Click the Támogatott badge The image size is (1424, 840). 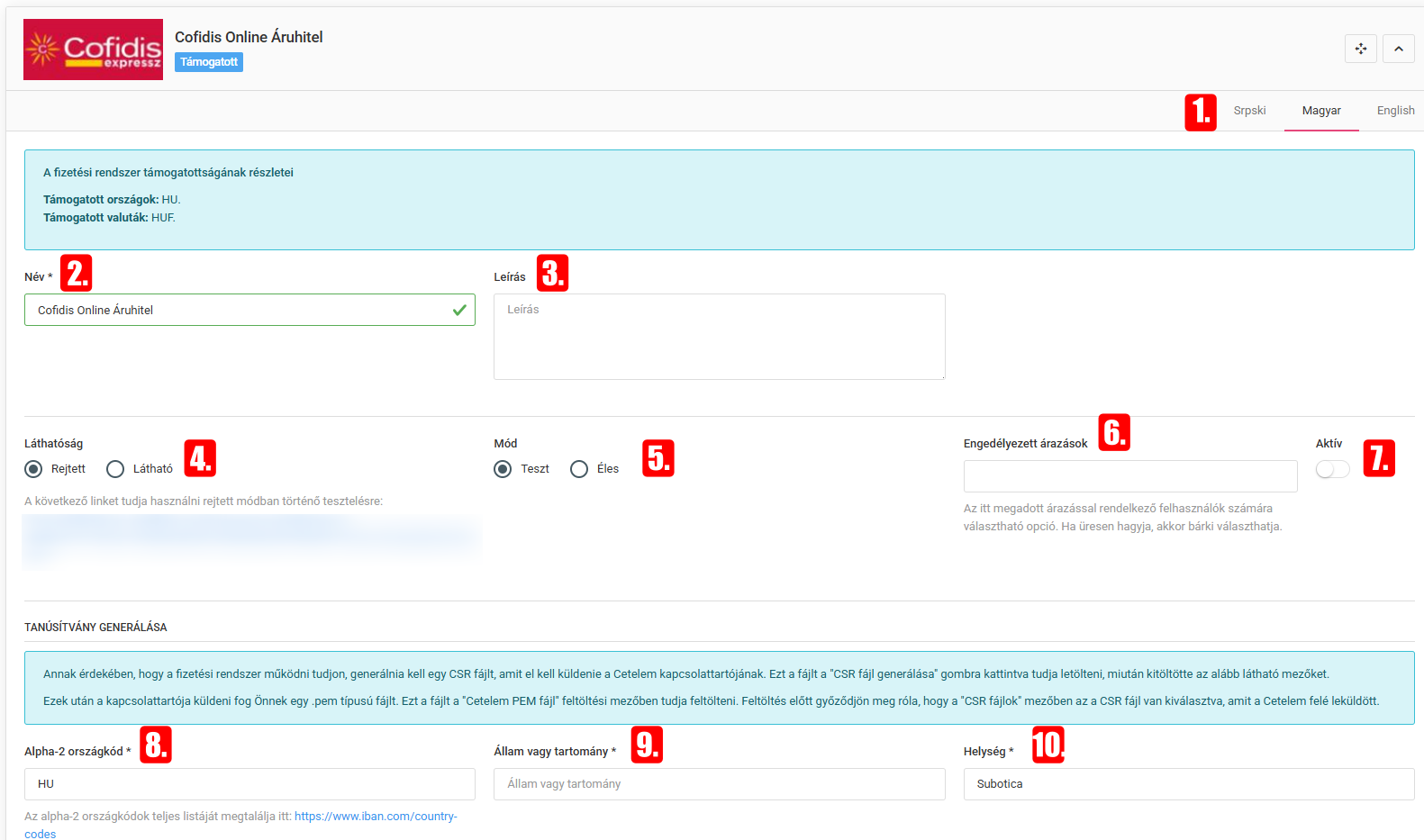[209, 62]
